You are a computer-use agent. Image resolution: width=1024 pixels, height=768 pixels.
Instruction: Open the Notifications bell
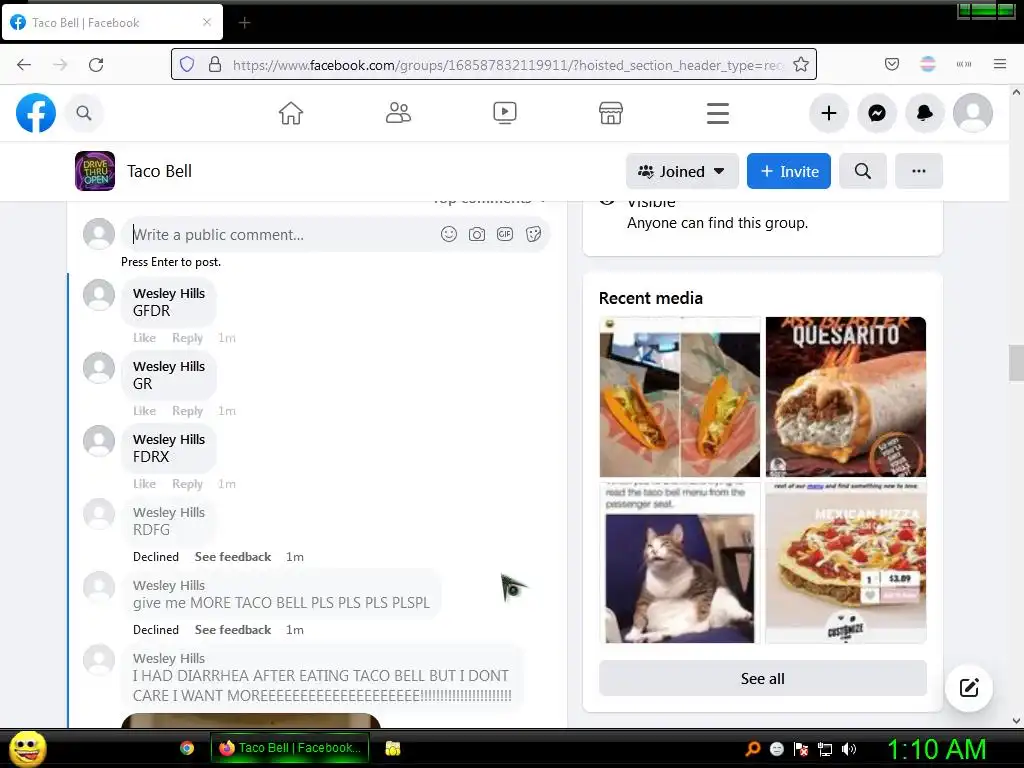tap(925, 113)
